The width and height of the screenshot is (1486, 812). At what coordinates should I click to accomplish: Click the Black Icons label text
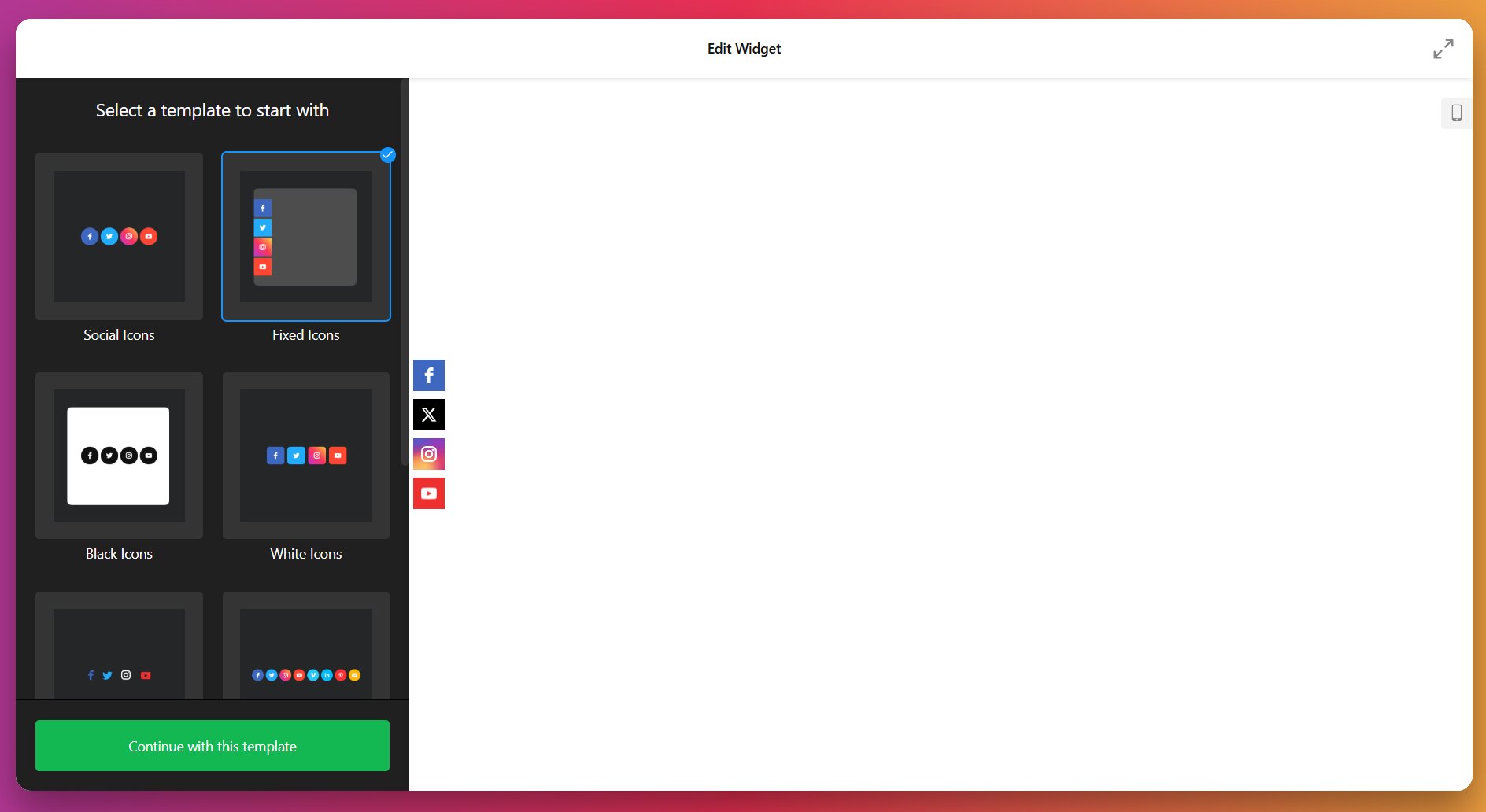(119, 554)
